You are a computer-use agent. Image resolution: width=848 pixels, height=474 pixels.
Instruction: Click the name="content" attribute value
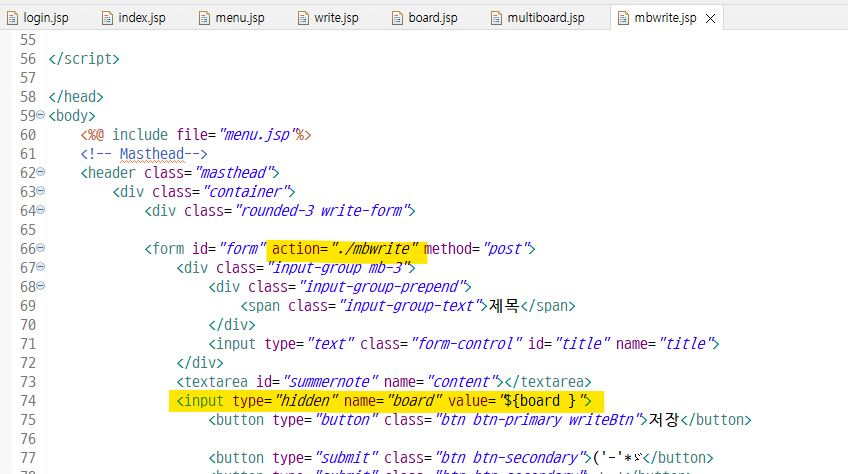pos(461,382)
